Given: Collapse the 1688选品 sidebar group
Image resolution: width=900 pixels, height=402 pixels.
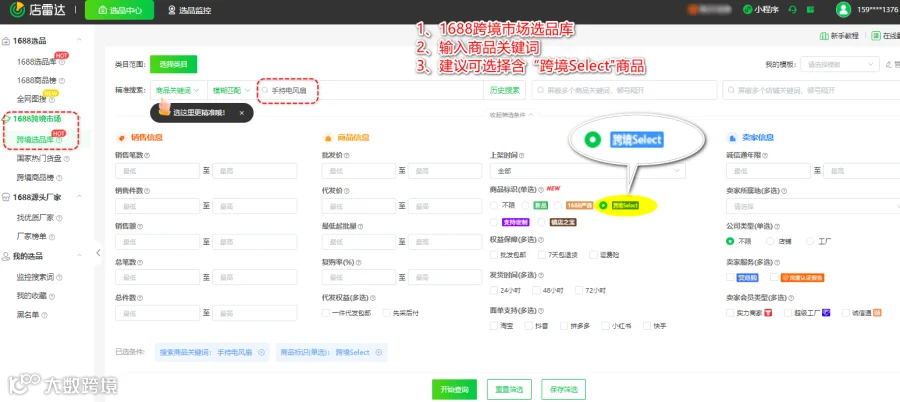Looking at the screenshot, I should [x=80, y=40].
